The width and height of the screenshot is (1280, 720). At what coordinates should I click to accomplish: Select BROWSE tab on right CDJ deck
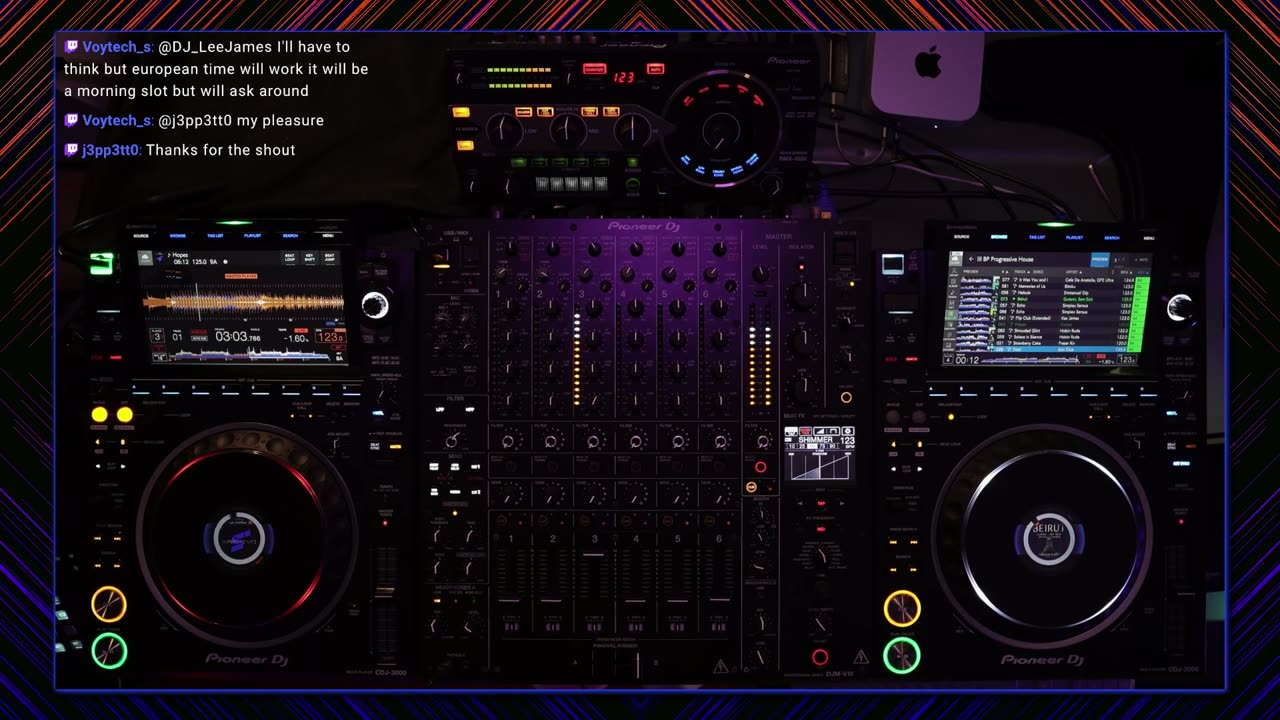pos(999,237)
